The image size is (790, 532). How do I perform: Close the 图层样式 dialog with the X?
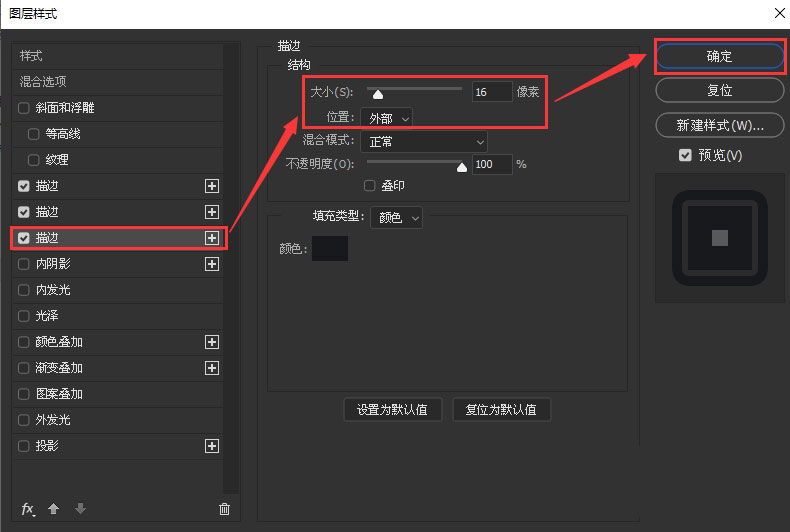click(779, 13)
